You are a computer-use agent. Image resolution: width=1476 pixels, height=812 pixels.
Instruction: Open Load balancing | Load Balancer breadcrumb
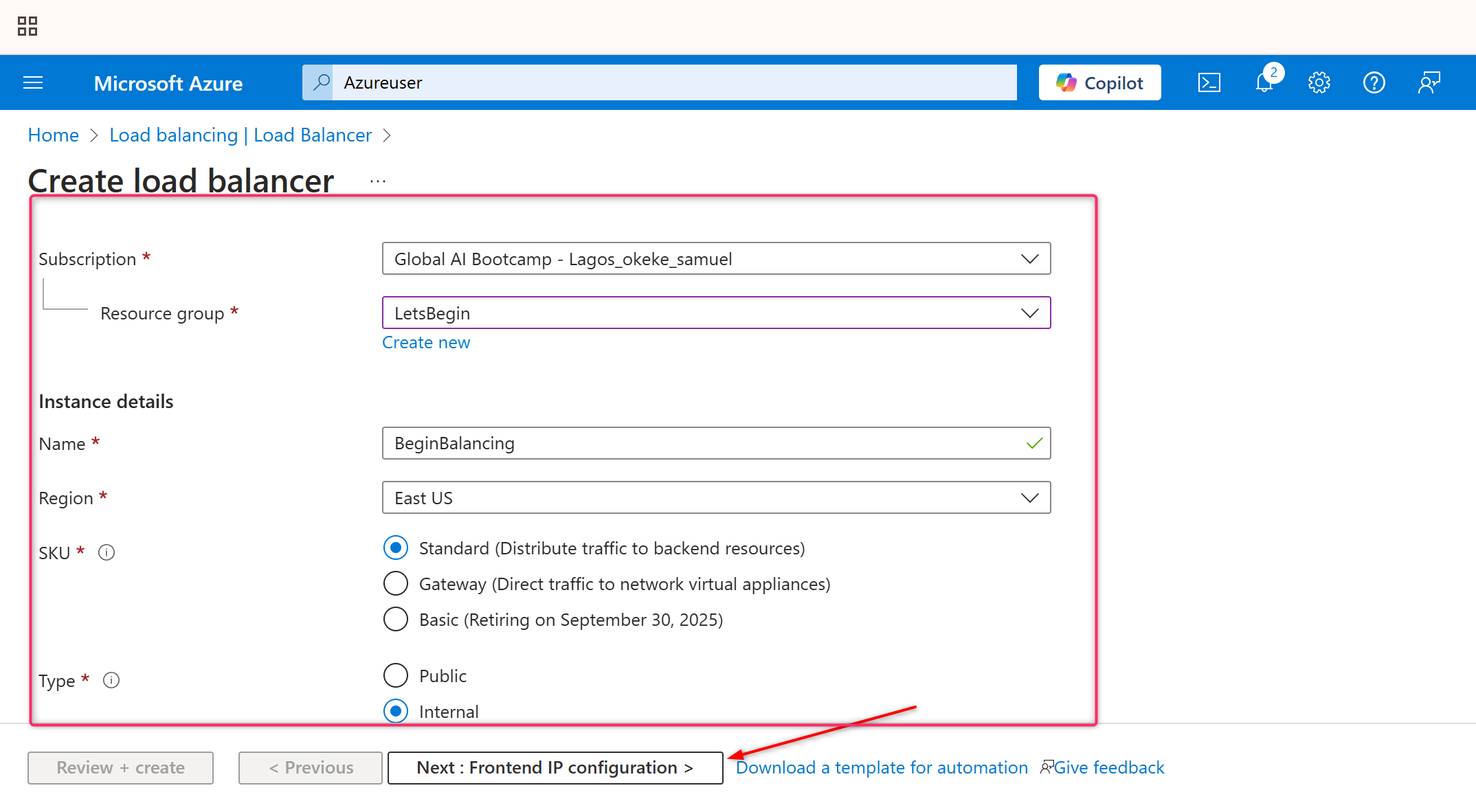tap(241, 135)
